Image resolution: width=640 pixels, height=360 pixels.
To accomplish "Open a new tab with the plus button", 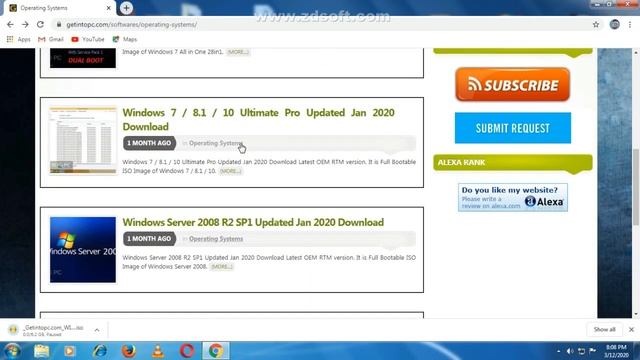I will pyautogui.click(x=126, y=8).
